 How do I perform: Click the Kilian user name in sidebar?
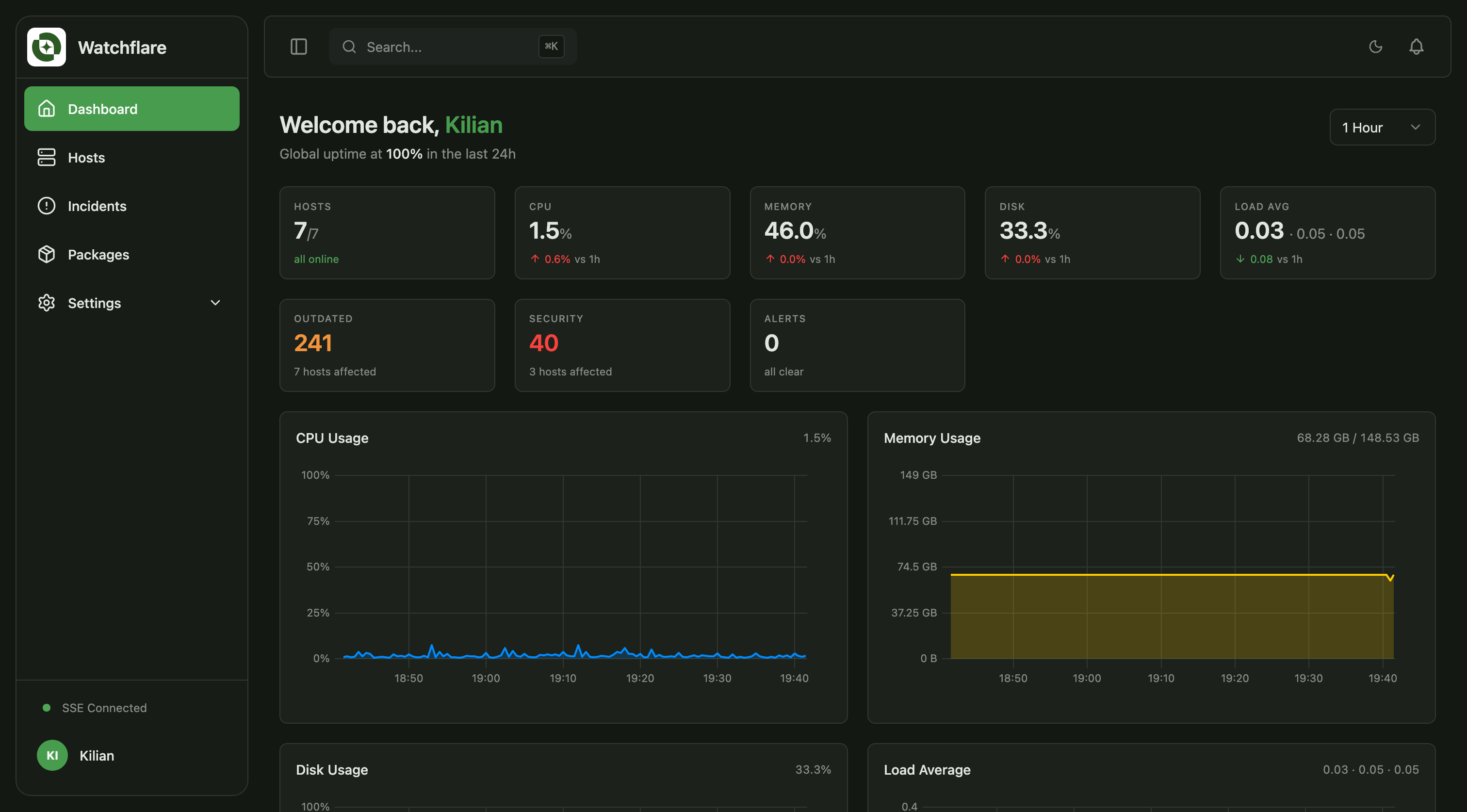tap(97, 756)
